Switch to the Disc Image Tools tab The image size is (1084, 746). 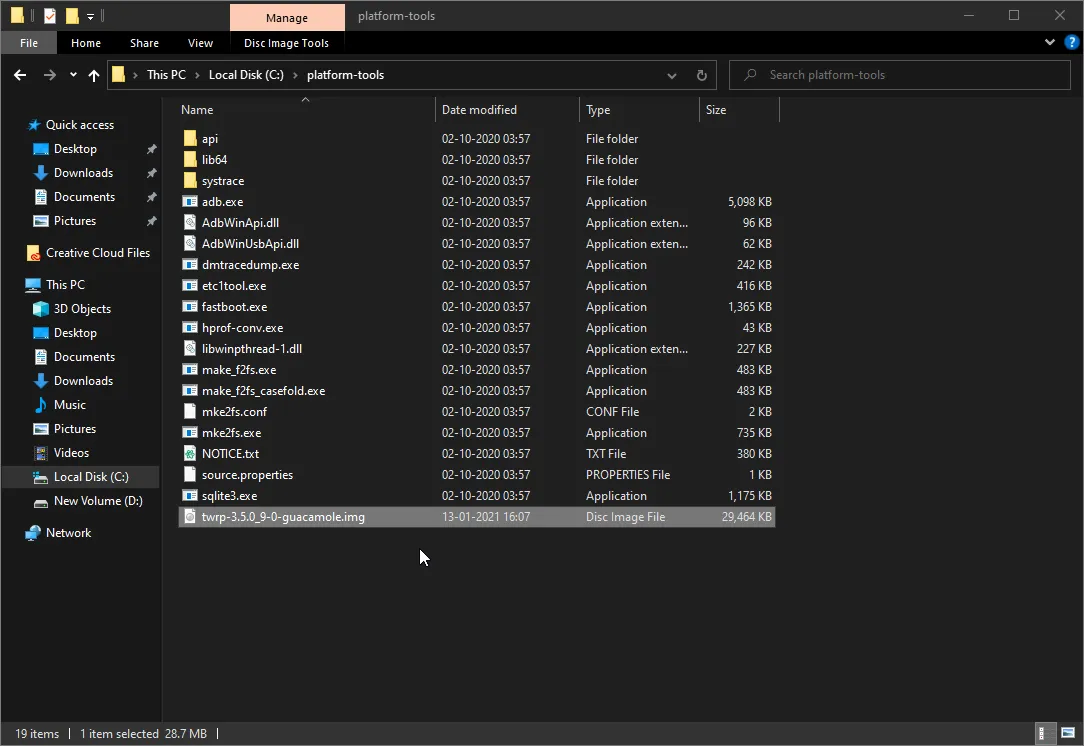click(x=287, y=42)
